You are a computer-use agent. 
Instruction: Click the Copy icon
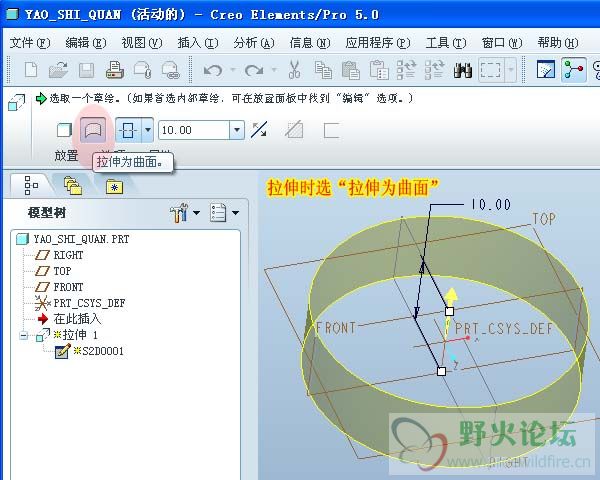(323, 70)
